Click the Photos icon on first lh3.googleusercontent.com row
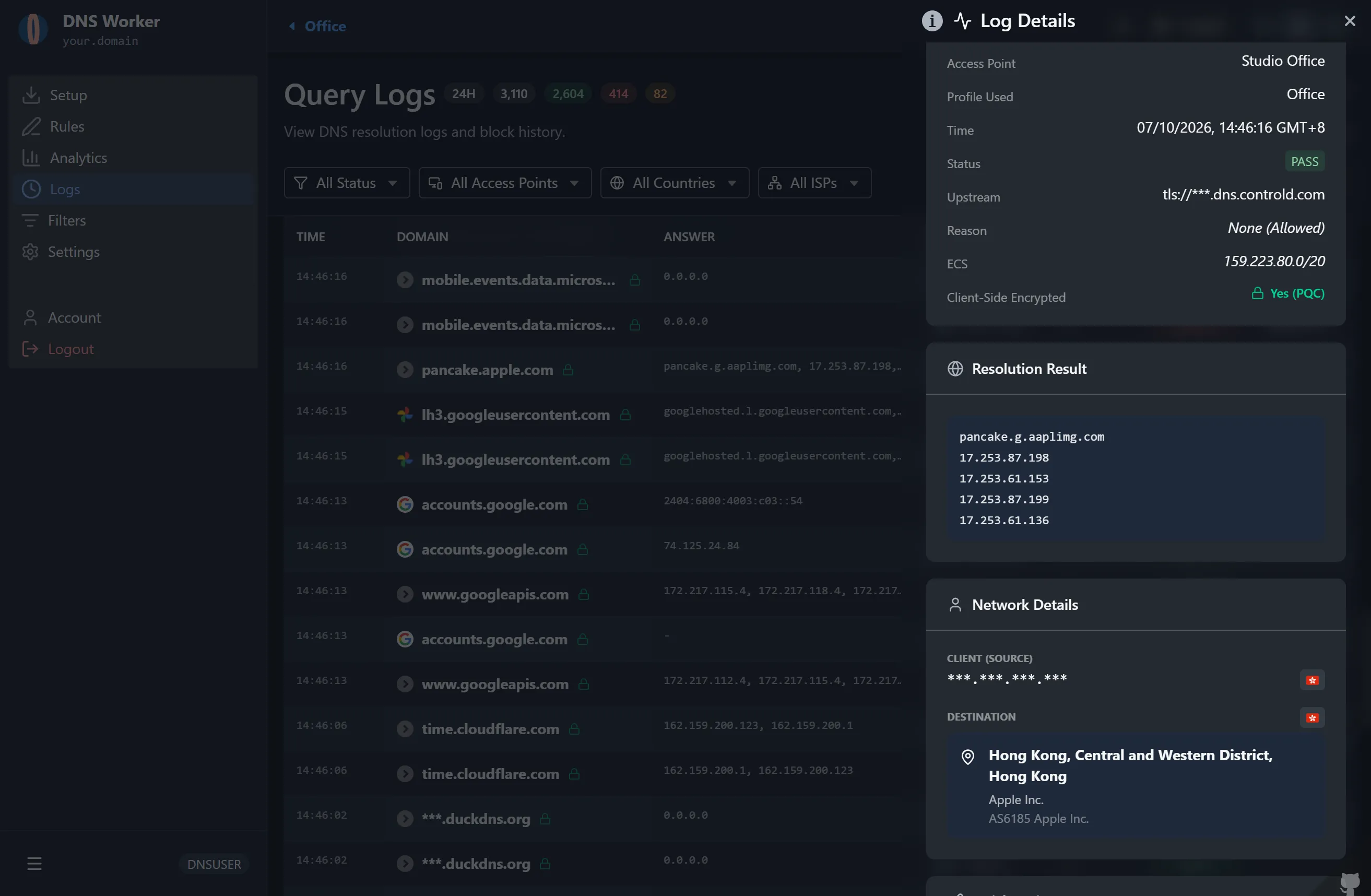Screen dimensions: 1371x896 point(405,414)
